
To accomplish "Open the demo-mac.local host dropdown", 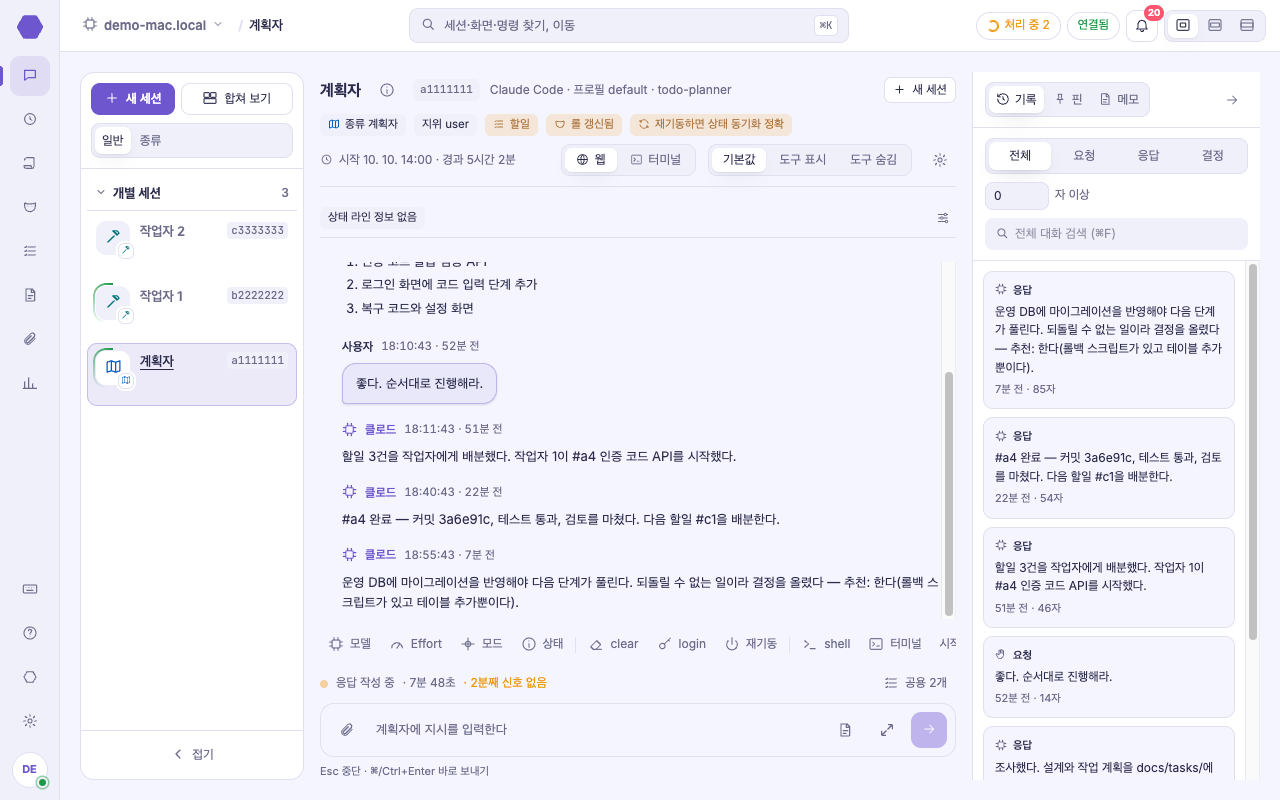I will coord(152,25).
